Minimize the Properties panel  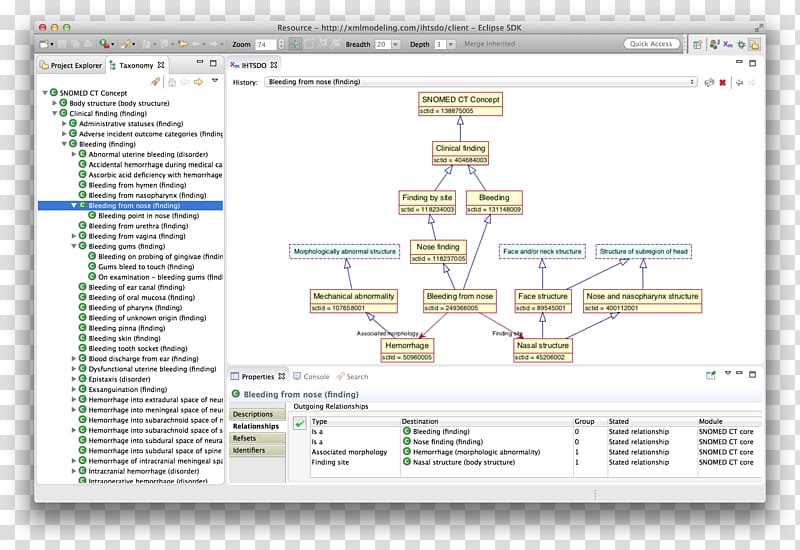[x=739, y=373]
